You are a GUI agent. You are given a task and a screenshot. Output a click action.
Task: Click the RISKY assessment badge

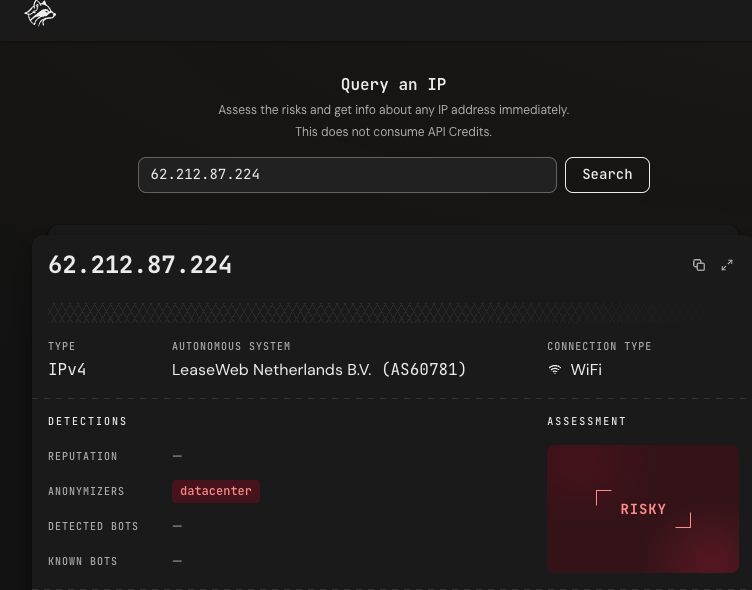[643, 509]
